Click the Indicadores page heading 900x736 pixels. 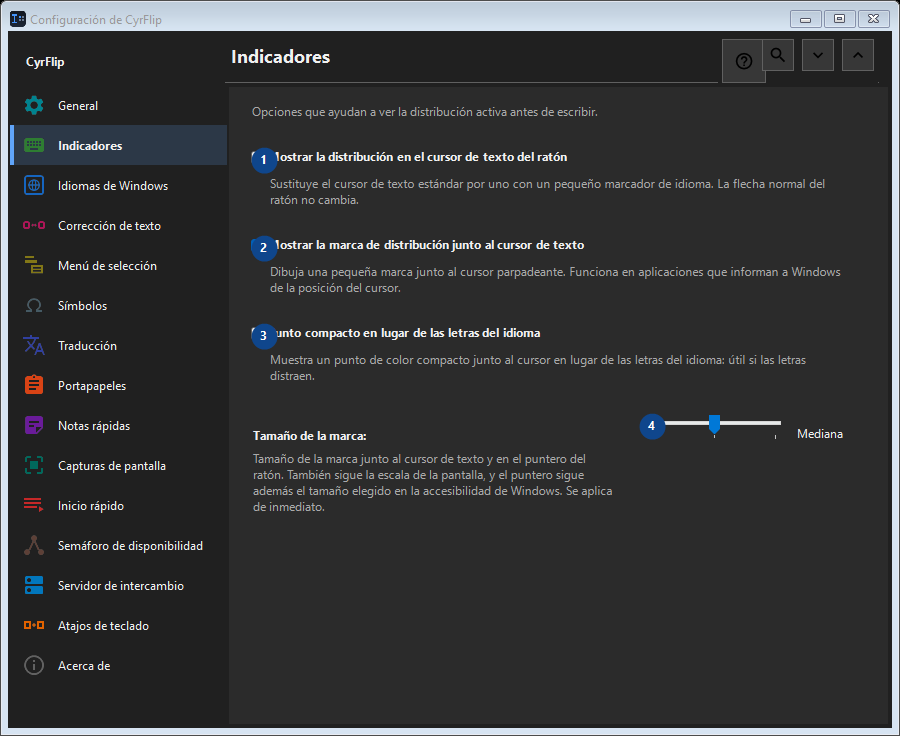point(280,57)
